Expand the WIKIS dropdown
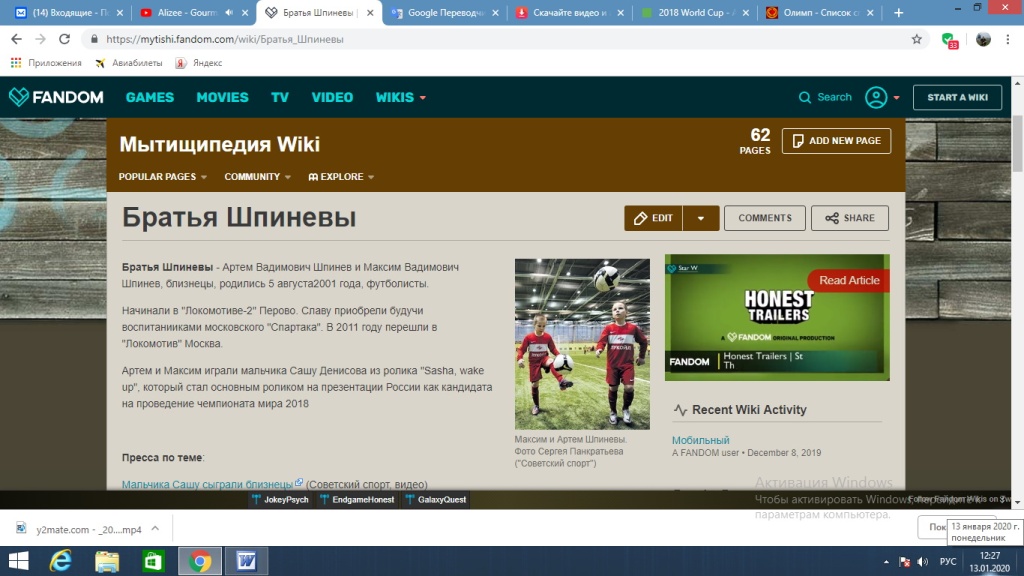Image resolution: width=1024 pixels, height=576 pixels. coord(400,97)
